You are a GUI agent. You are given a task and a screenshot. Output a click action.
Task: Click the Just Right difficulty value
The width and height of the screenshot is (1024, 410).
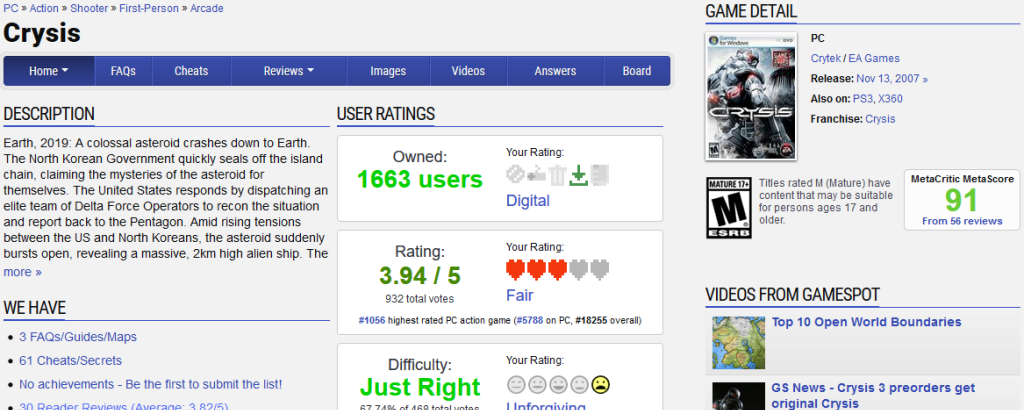[x=420, y=387]
